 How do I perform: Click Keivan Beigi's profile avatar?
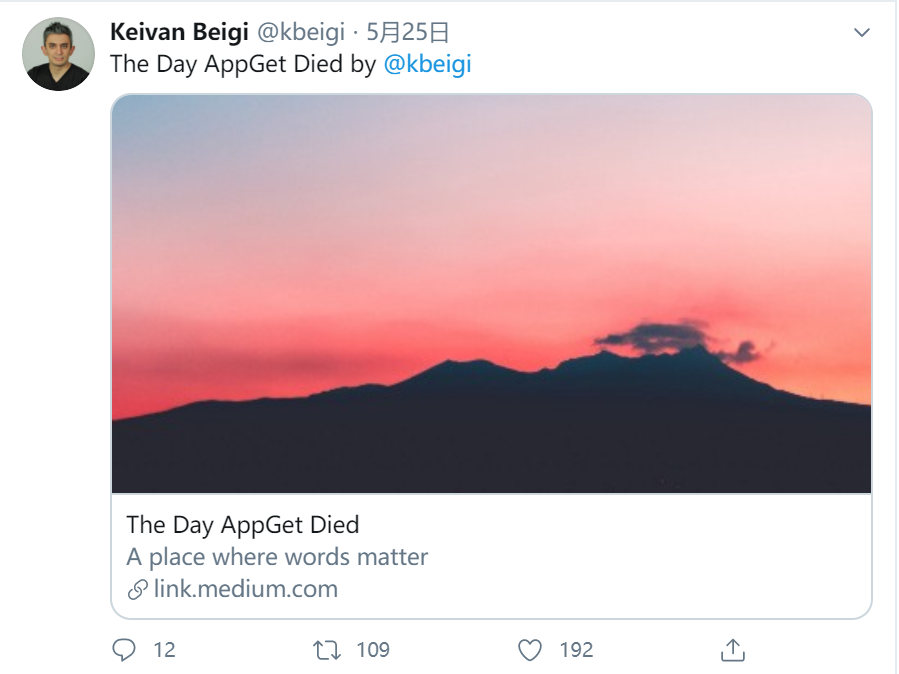coord(57,43)
